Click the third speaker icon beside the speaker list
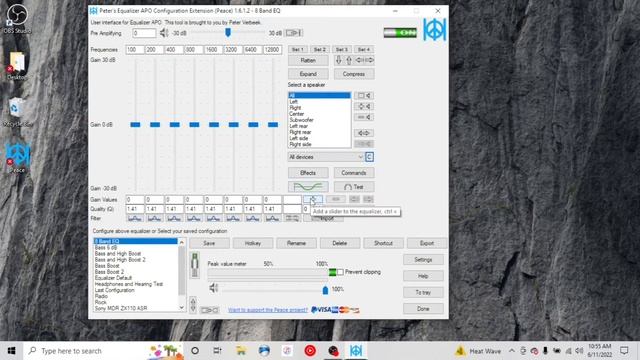This screenshot has height=360, width=640. (x=364, y=117)
